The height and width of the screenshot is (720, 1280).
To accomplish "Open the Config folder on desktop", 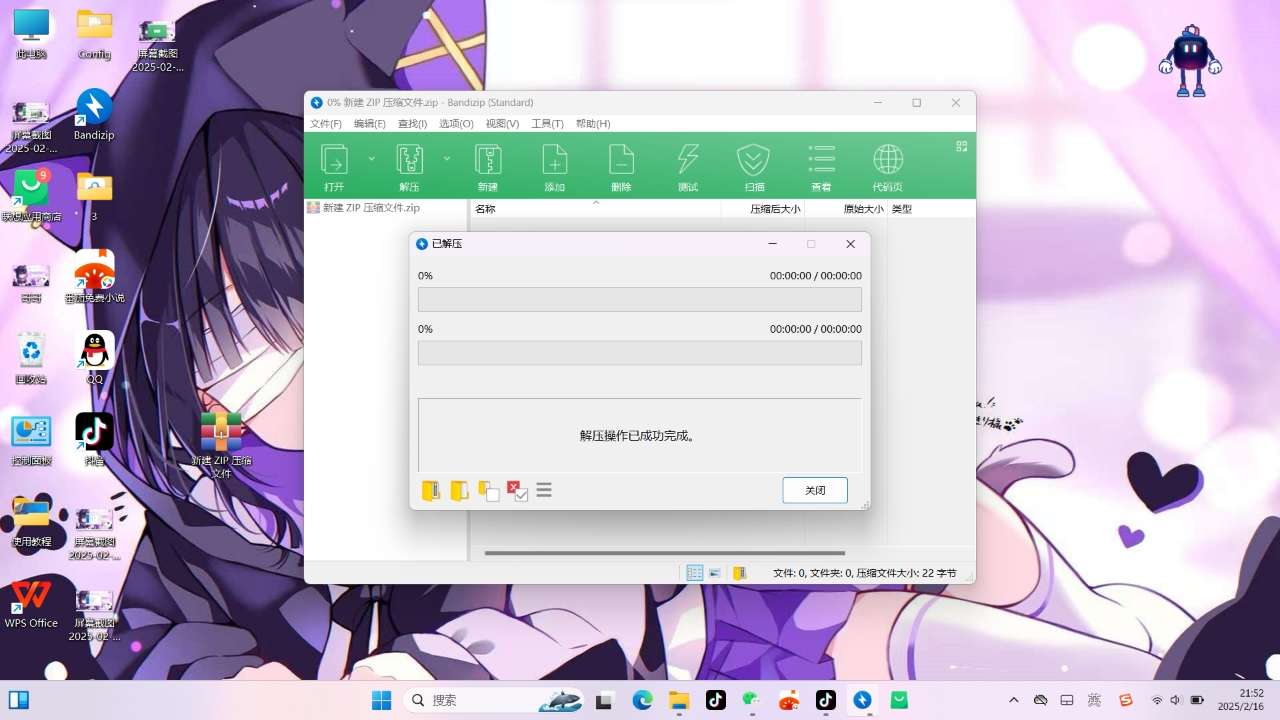I will pos(94,35).
